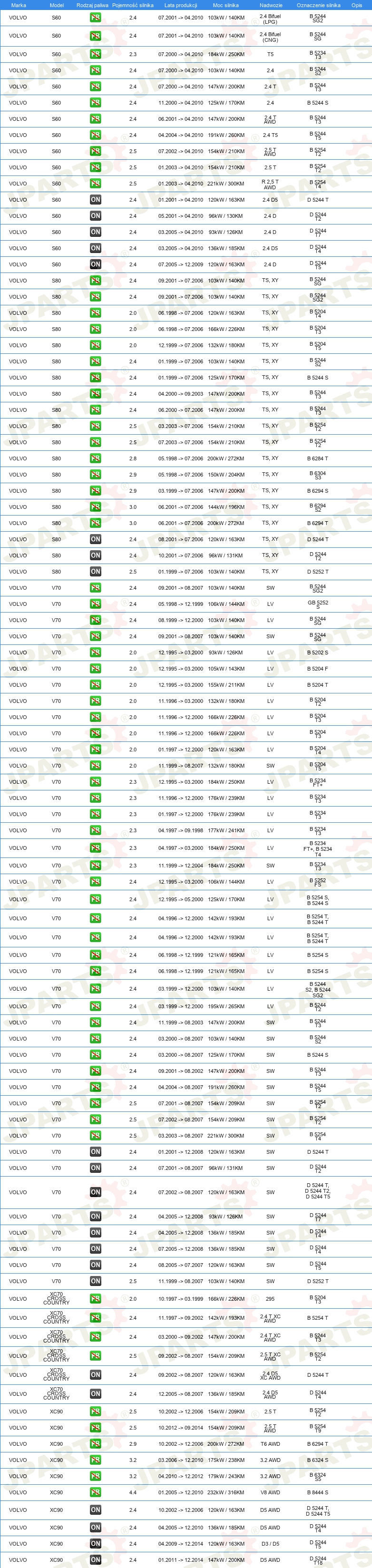Screen dimensions: 372x1568
Task: Click the Moc silnika column header
Action: (226, 5)
